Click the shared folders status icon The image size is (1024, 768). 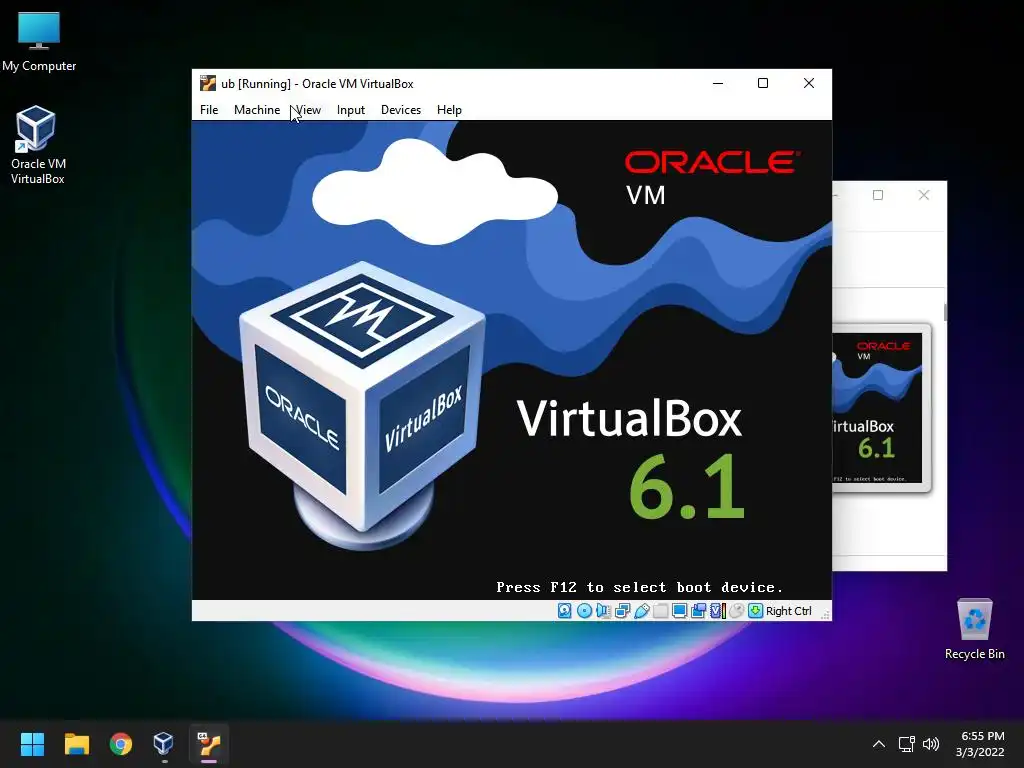coord(660,611)
